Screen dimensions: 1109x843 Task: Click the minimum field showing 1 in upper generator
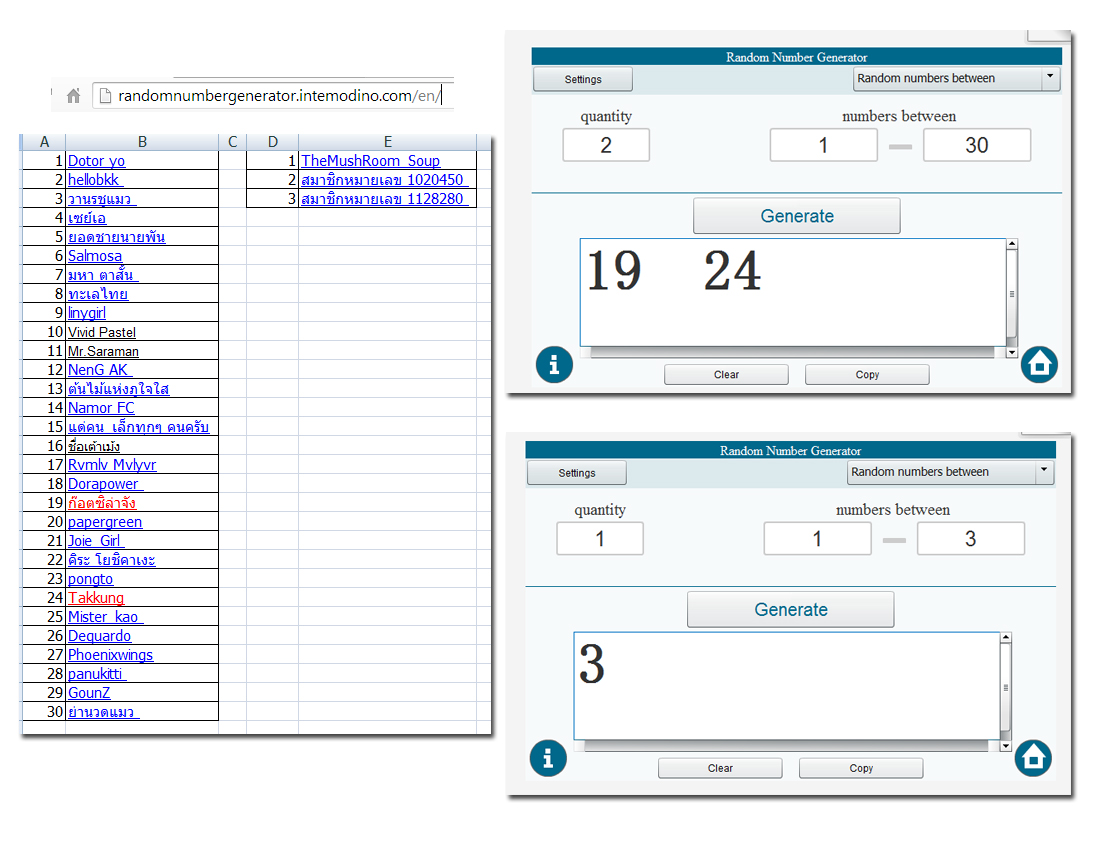click(x=823, y=145)
